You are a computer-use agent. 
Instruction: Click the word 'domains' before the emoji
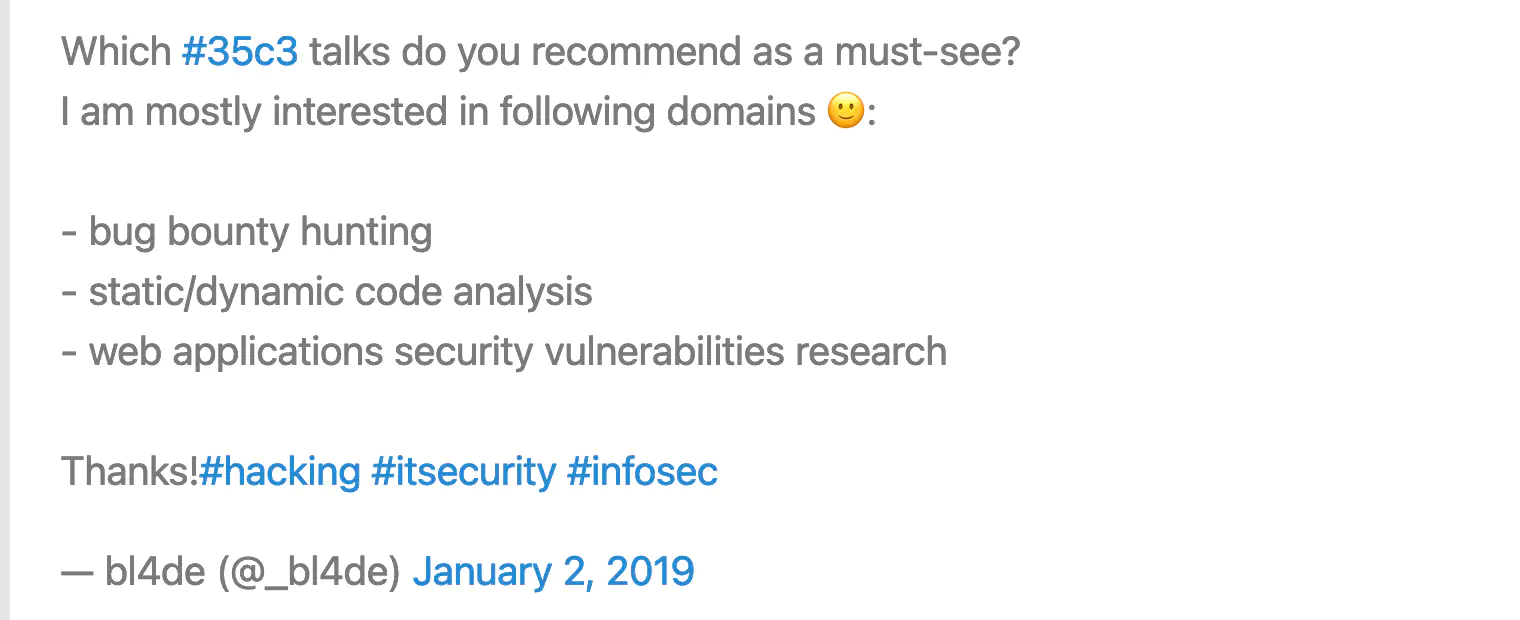click(742, 111)
